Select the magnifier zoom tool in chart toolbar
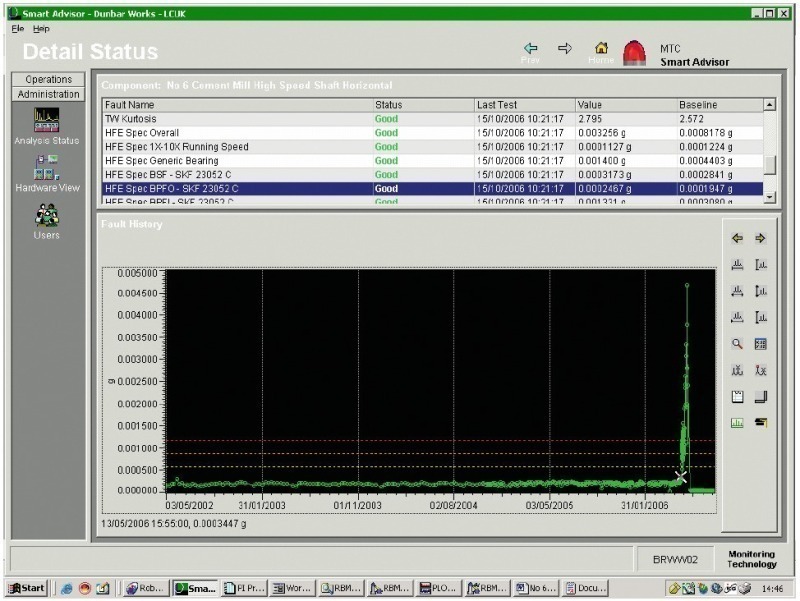This screenshot has width=800, height=601. tap(737, 343)
